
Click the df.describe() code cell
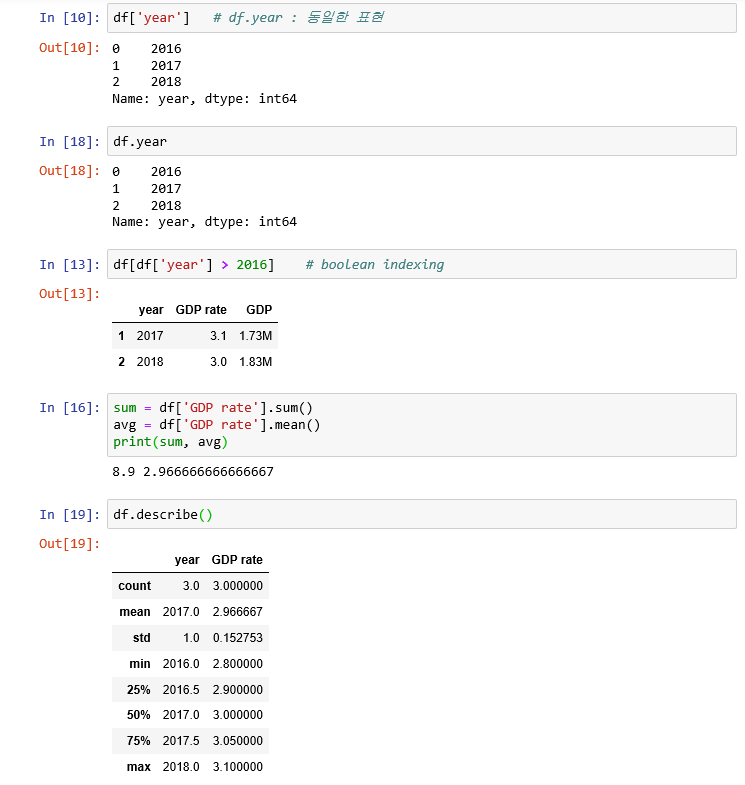(422, 514)
